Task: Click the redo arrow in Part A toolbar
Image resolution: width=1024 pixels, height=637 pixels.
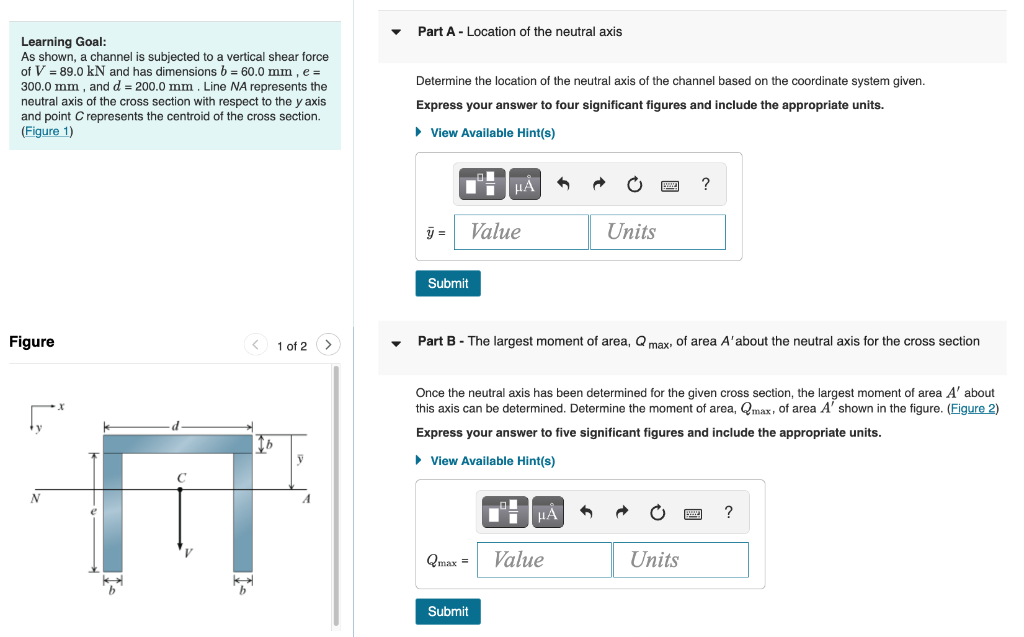Action: (x=597, y=183)
